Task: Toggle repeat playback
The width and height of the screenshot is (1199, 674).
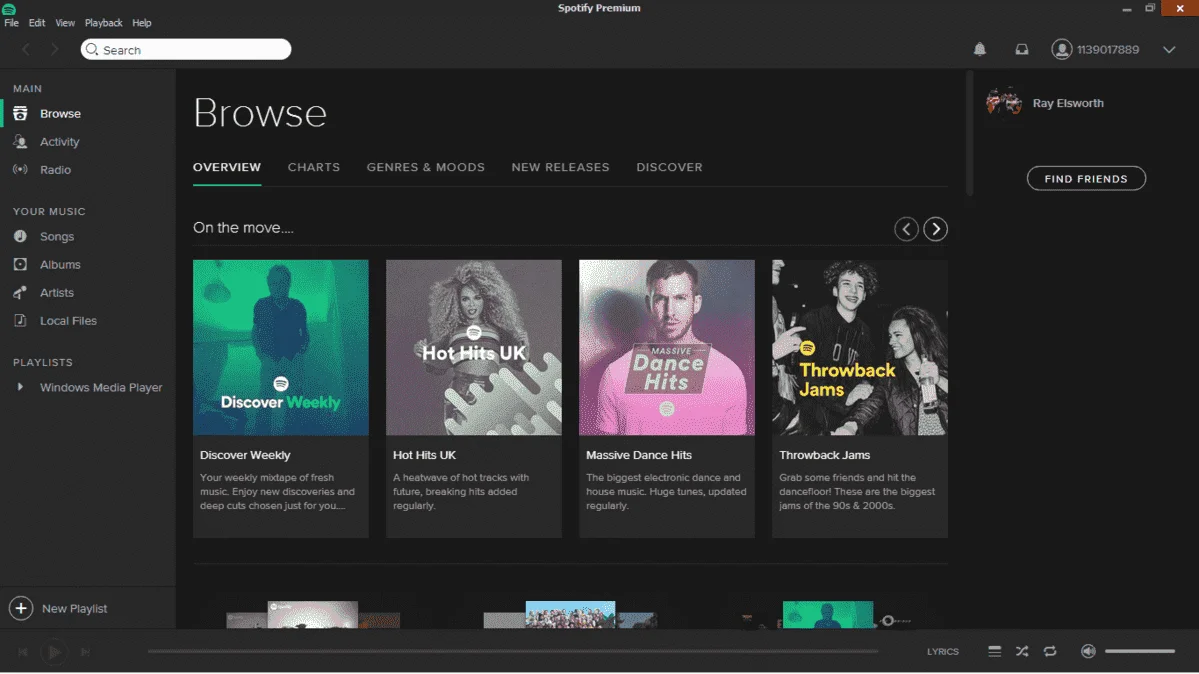Action: (1050, 651)
